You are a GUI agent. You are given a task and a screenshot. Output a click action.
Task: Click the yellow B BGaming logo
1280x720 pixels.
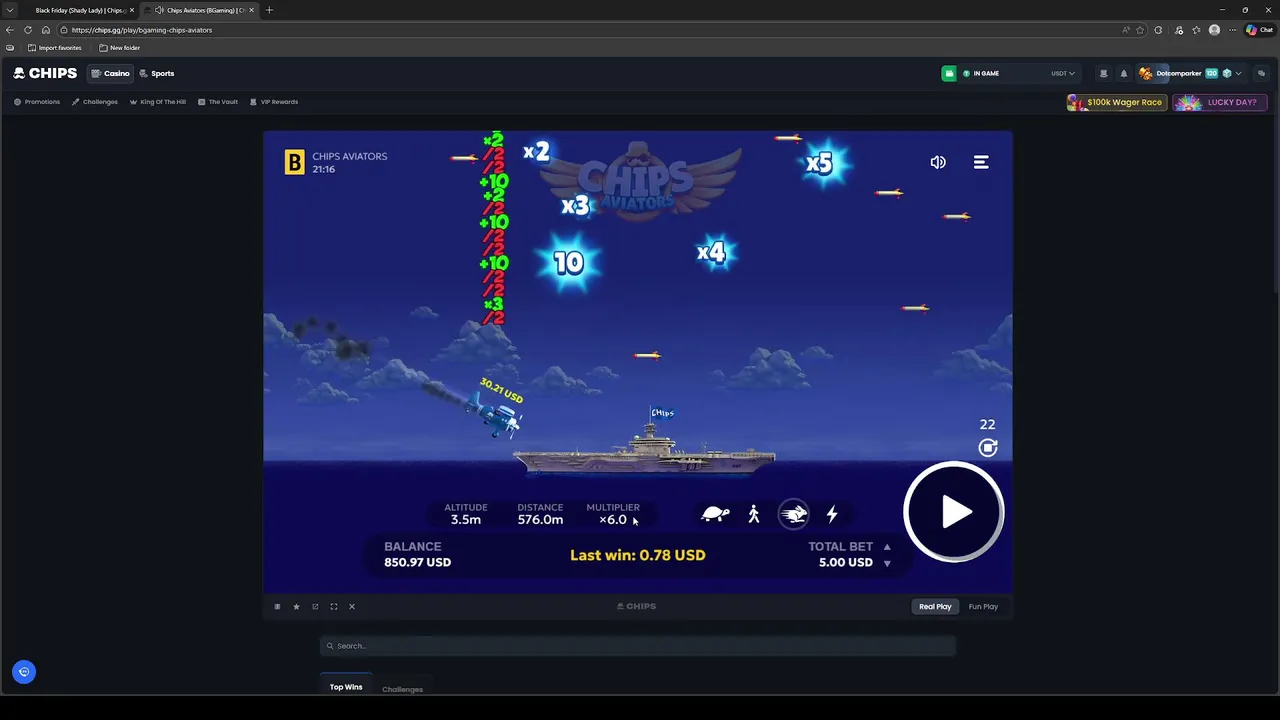(x=294, y=162)
